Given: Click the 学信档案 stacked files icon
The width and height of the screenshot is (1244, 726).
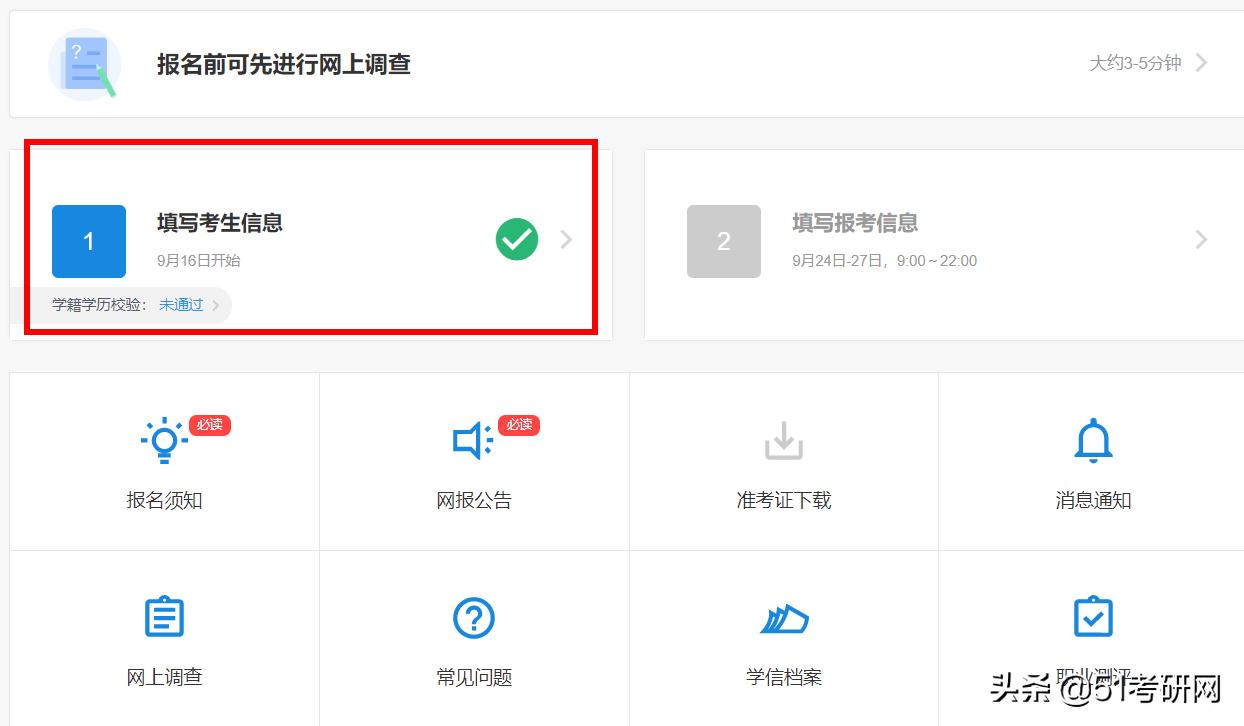Looking at the screenshot, I should tap(784, 619).
